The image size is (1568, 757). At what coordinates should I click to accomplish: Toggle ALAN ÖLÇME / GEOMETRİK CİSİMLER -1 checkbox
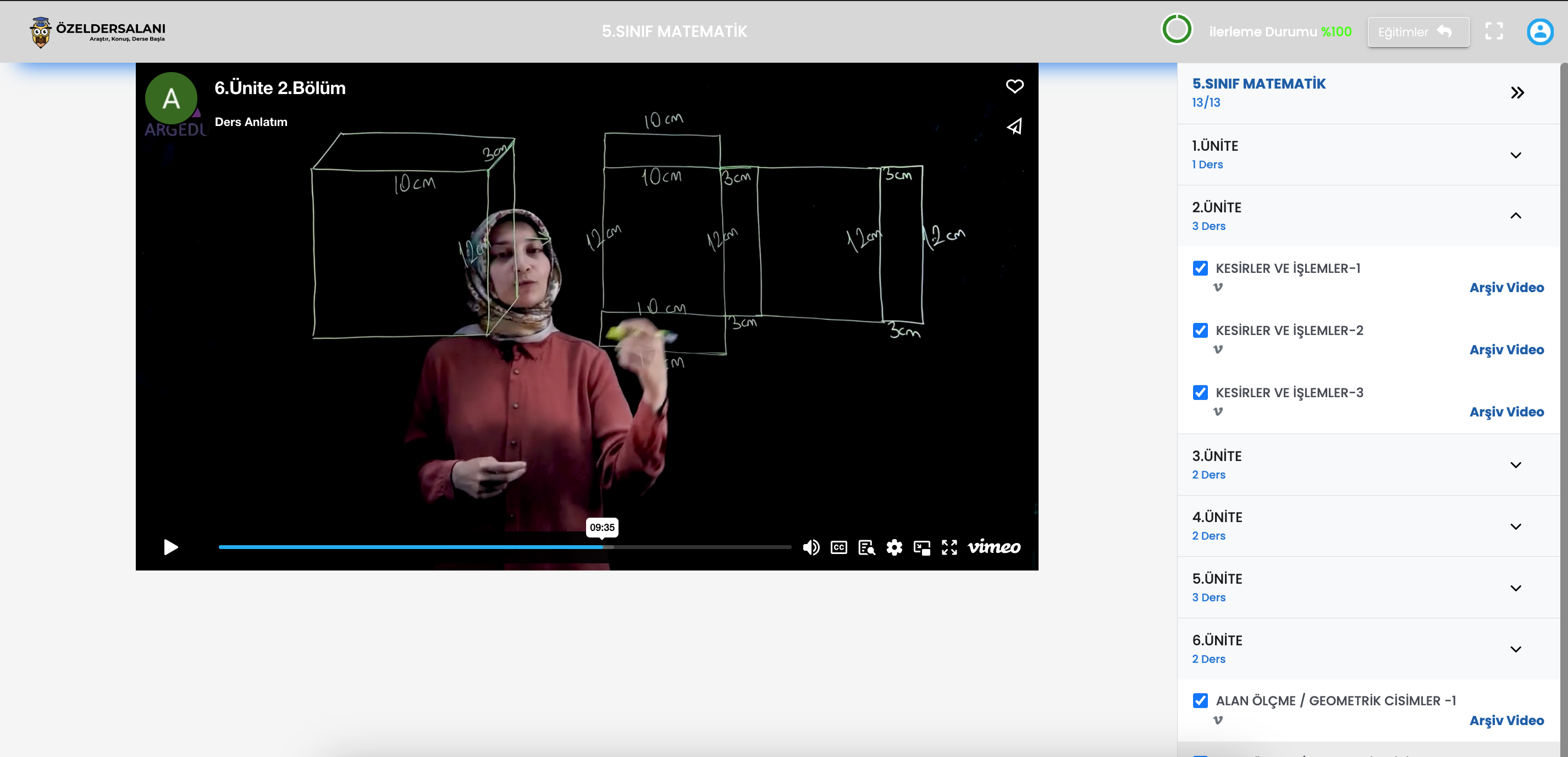(x=1200, y=700)
